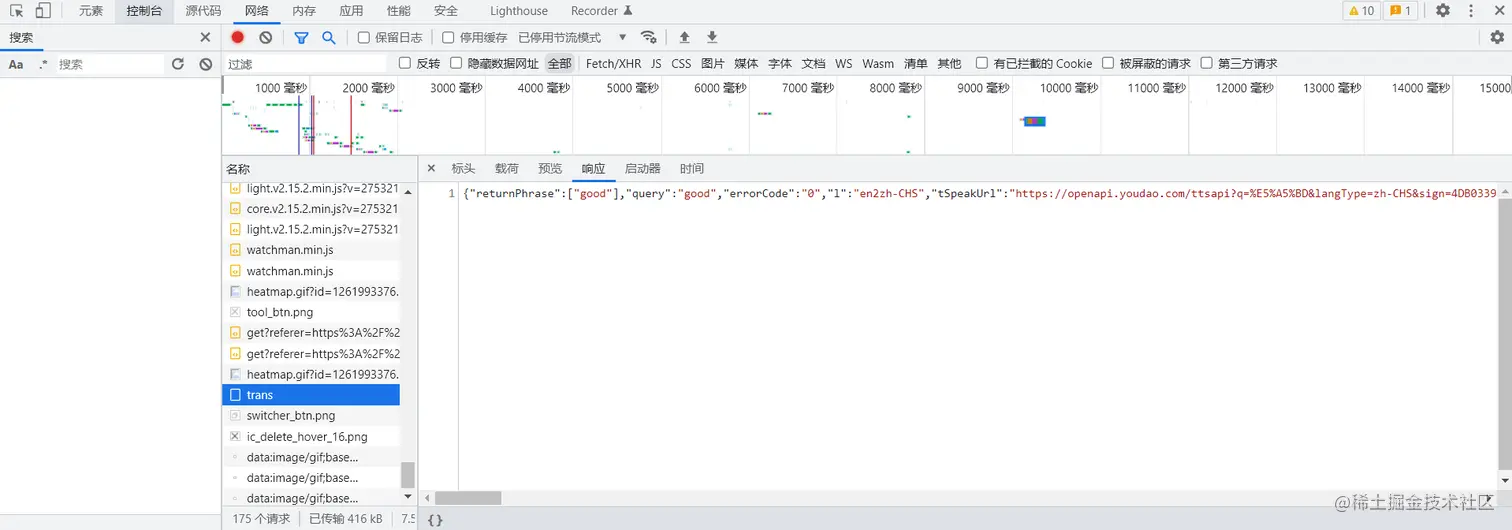Select the tool_btn.png request

311,312
